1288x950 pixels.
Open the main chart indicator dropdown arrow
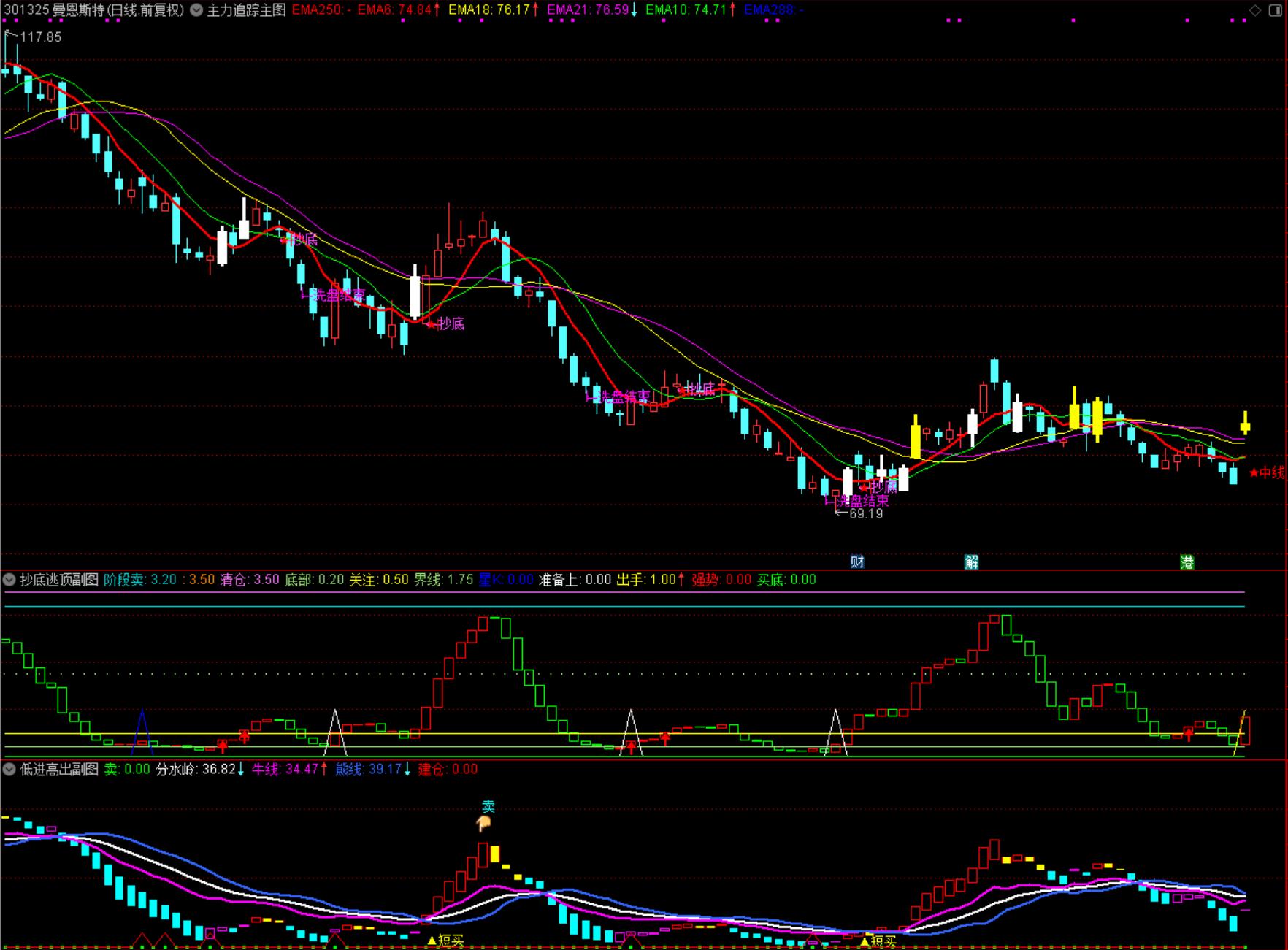click(x=197, y=10)
